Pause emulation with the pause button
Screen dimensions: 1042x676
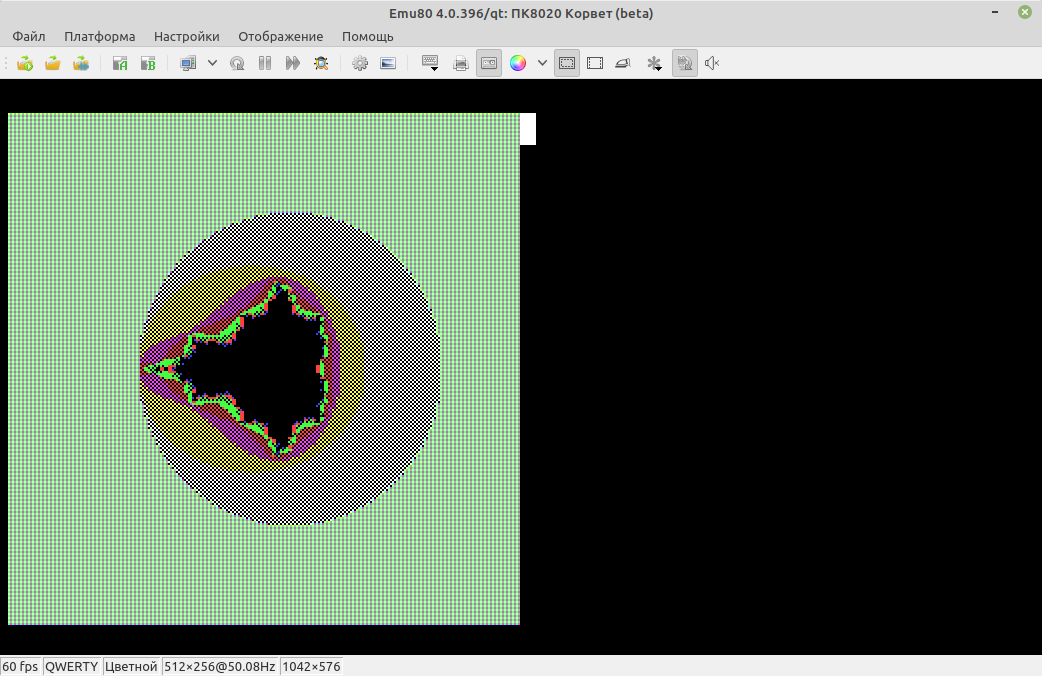[265, 63]
